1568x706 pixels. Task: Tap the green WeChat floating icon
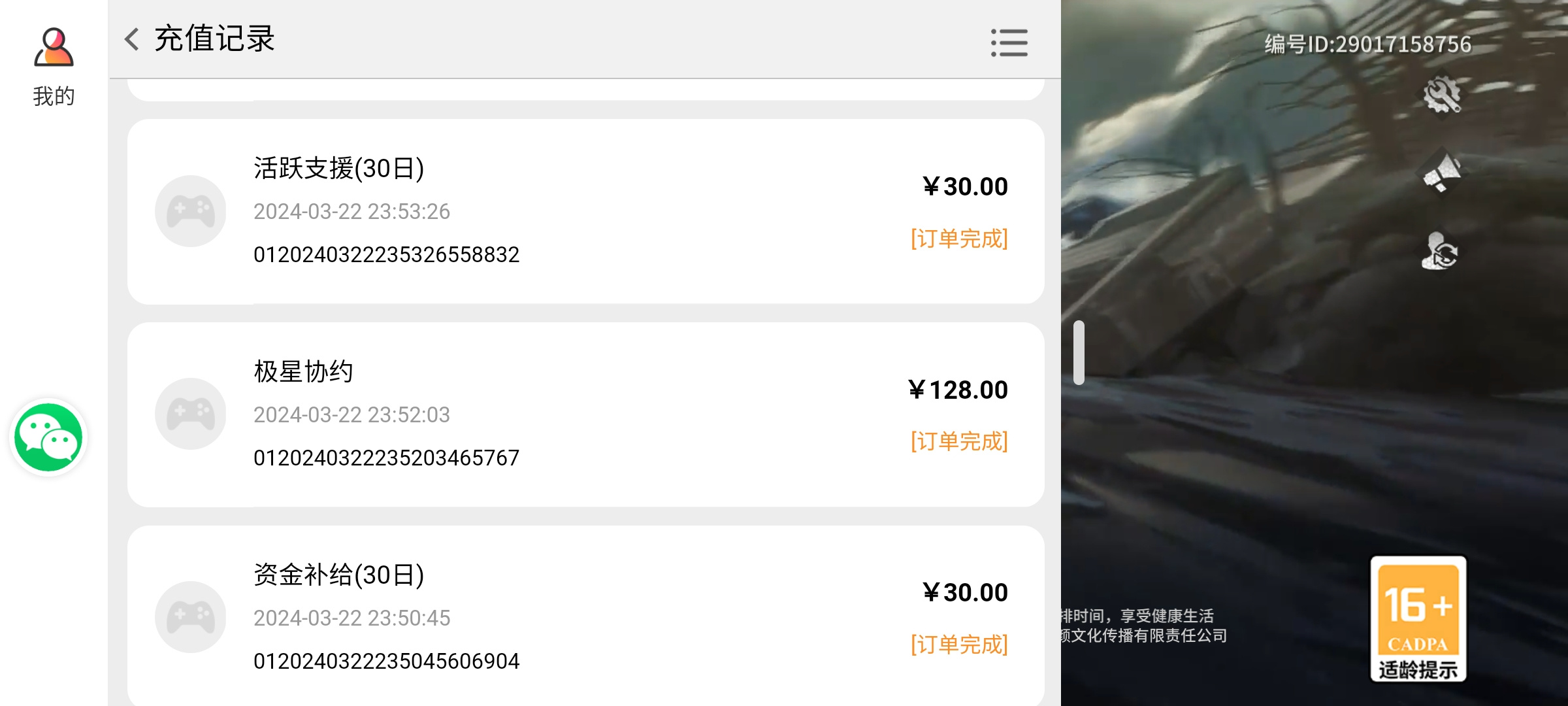48,437
